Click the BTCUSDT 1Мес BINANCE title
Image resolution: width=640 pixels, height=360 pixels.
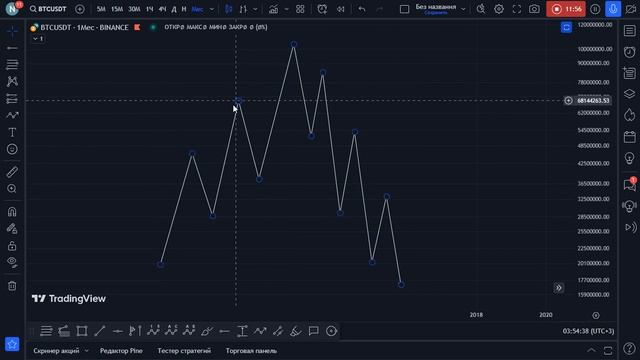84,27
